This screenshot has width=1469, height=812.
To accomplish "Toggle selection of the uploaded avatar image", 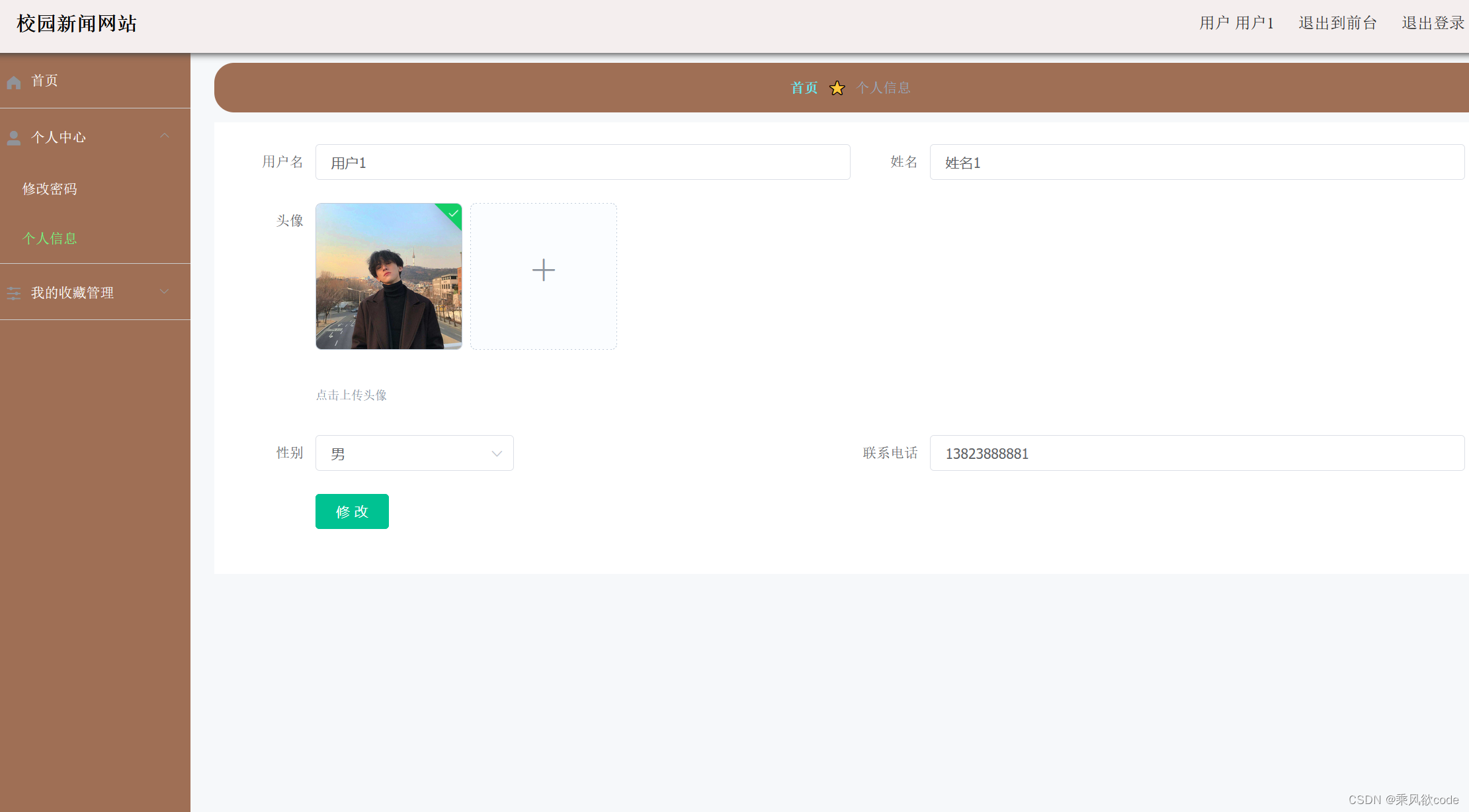I will point(388,276).
